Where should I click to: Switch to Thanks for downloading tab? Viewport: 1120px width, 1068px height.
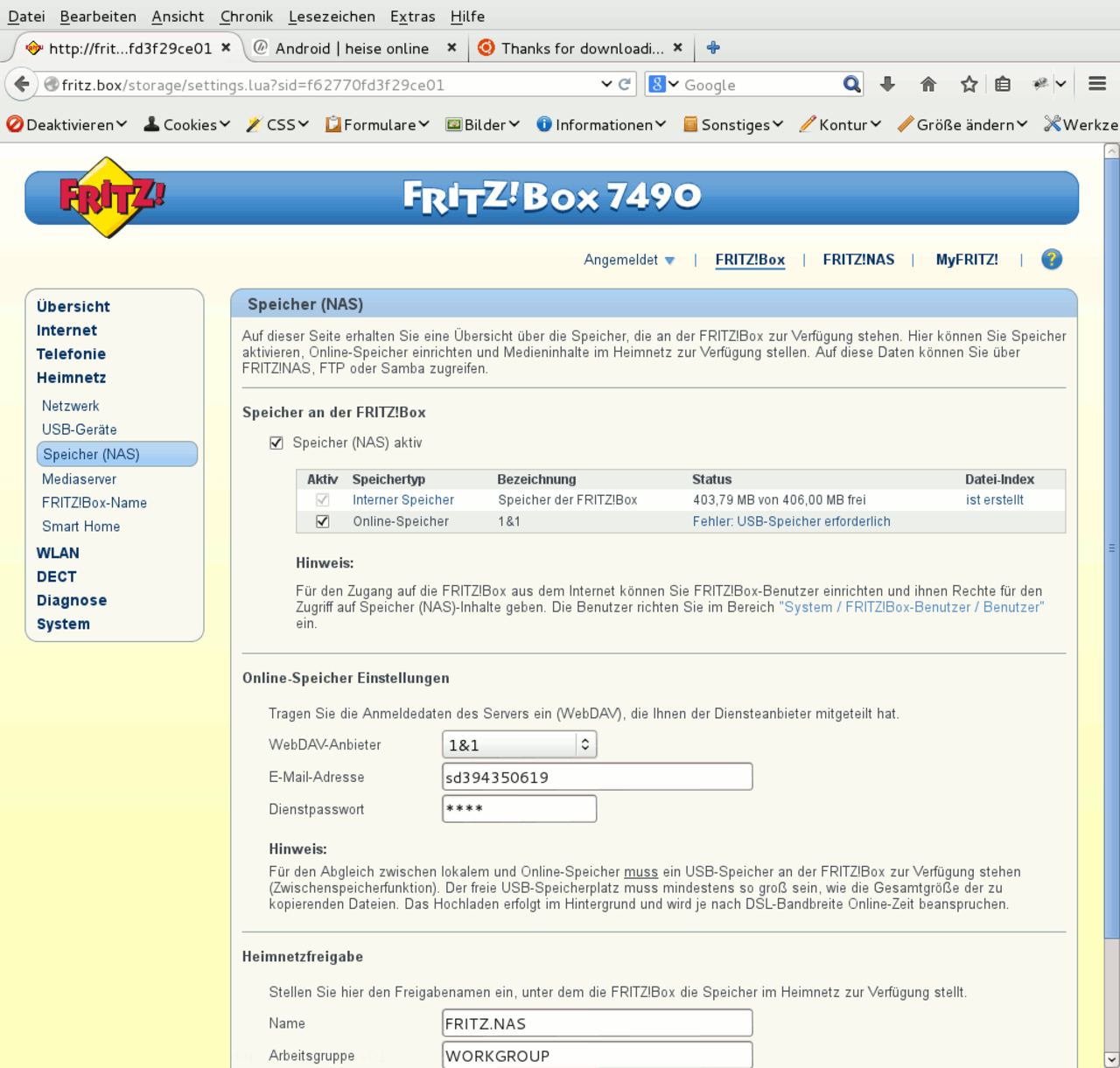pos(581,48)
